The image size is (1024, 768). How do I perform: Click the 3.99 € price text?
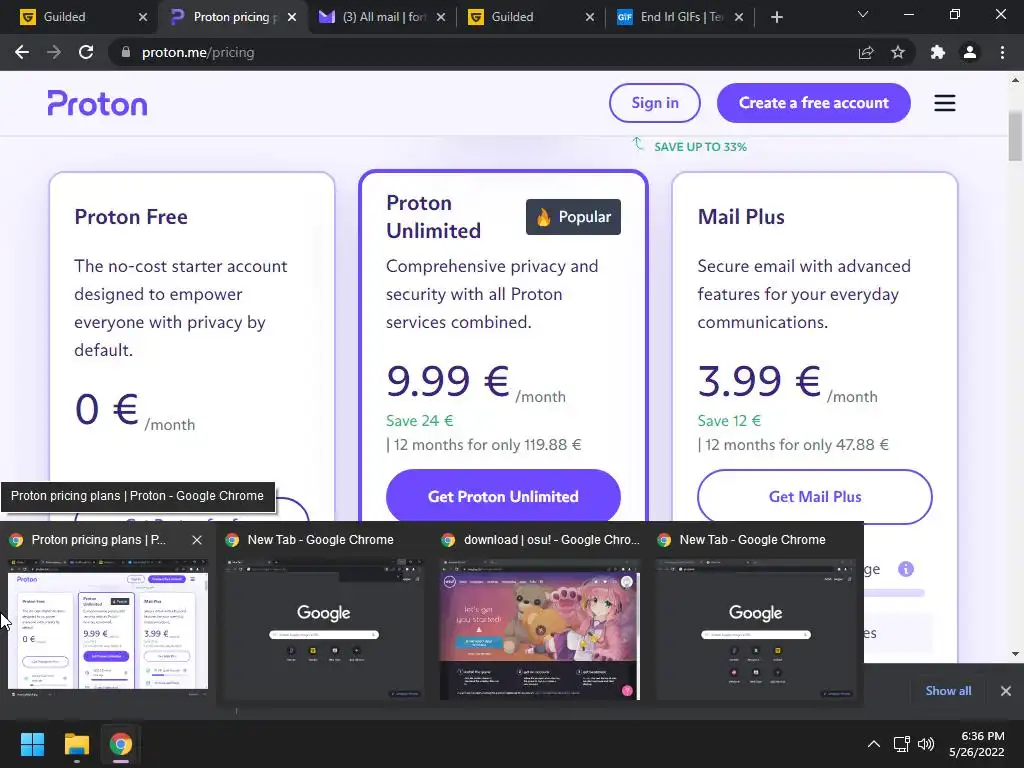pos(759,381)
